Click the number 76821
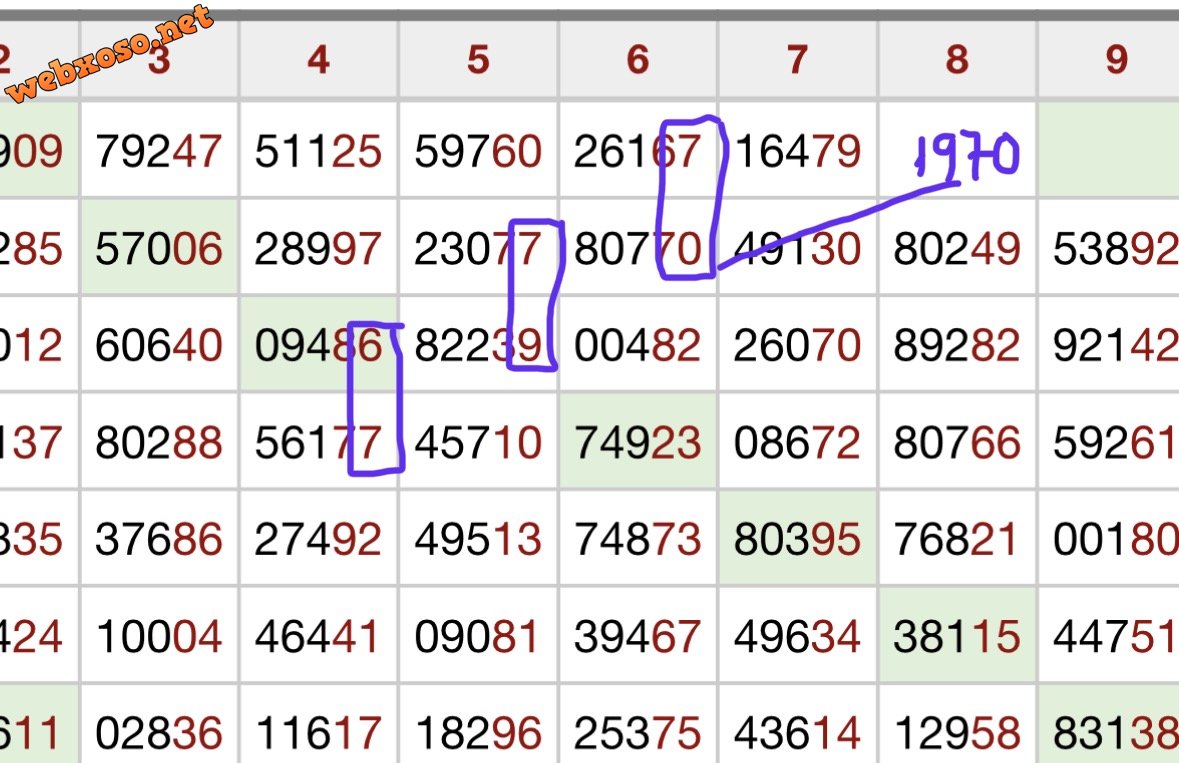Screen dimensions: 1179x763 (956, 540)
